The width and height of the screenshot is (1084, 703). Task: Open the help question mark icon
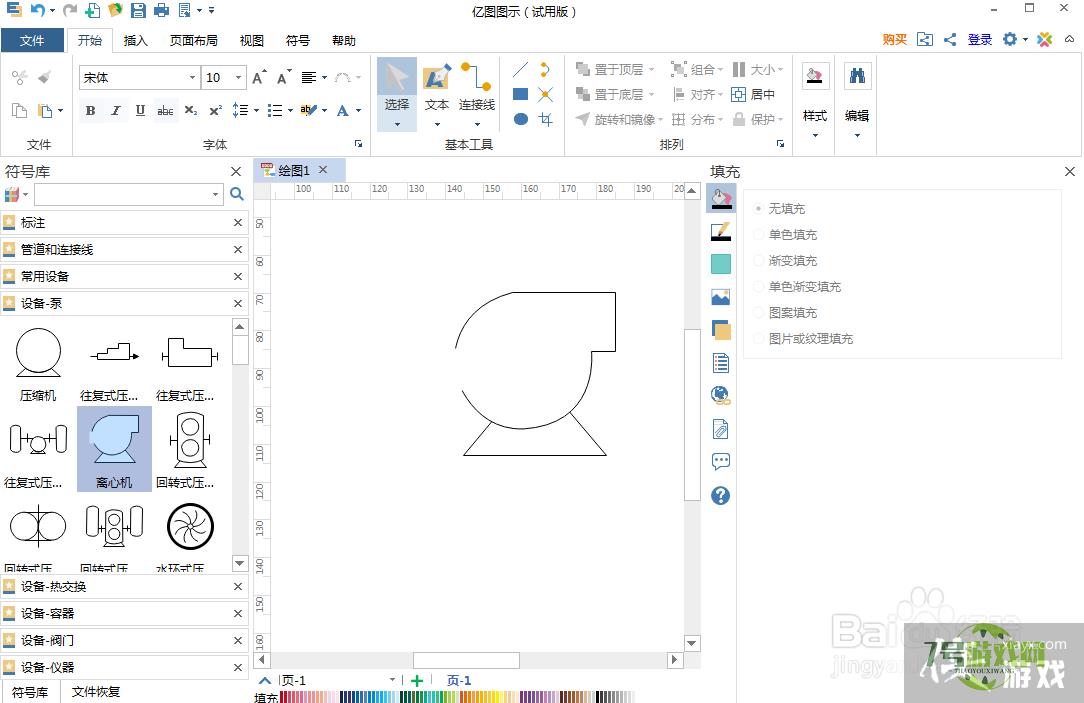coord(720,495)
